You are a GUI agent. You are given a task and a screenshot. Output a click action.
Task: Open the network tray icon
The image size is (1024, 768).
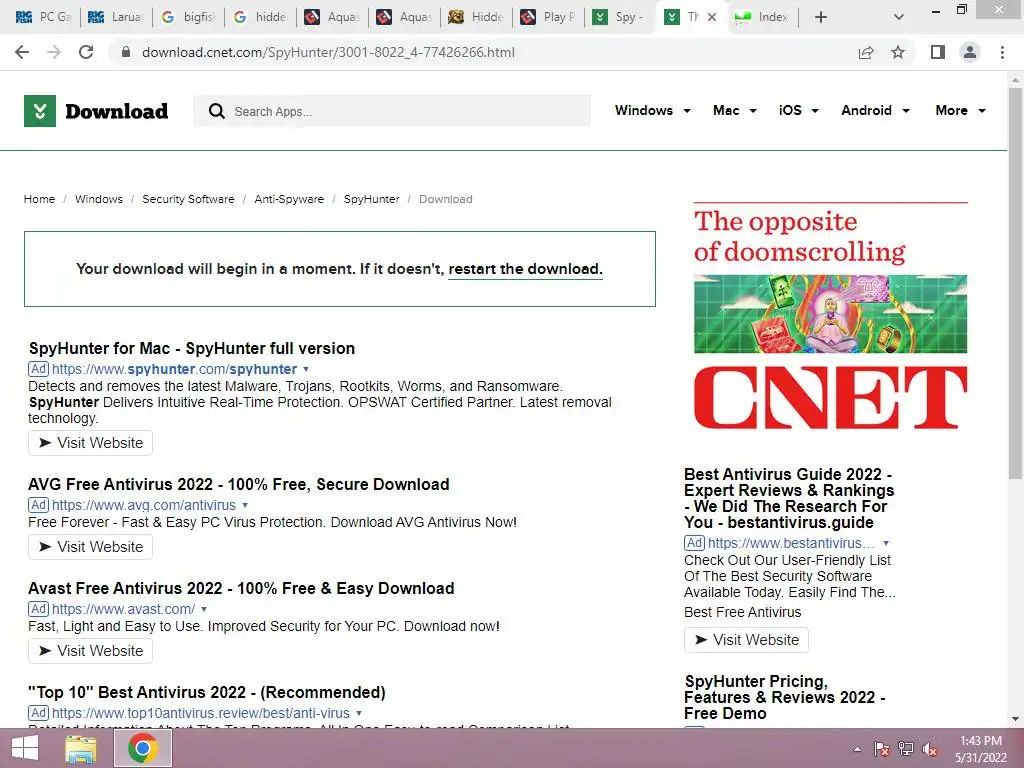pyautogui.click(x=906, y=749)
